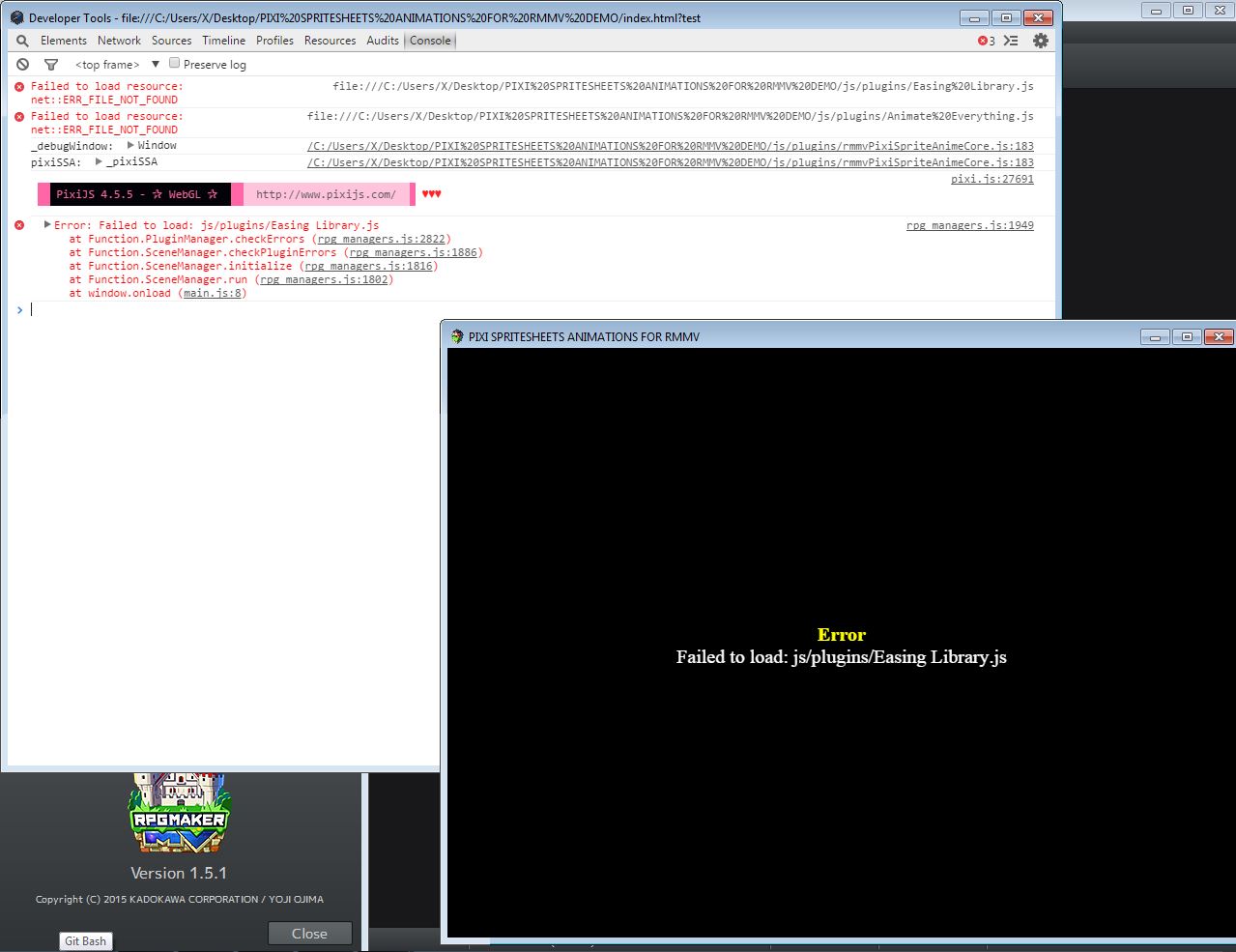Minimize the Developer Tools window
The height and width of the screenshot is (952, 1236).
coord(975,17)
